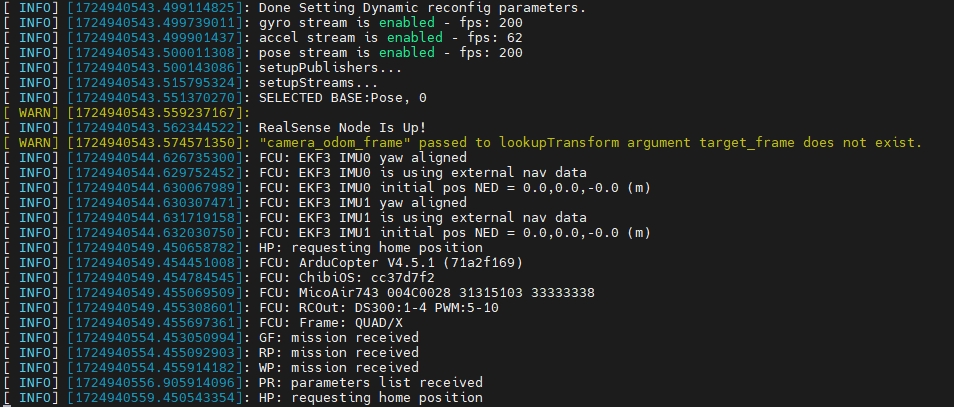Click the 'ChibiOS: cc37d7f2' text

tap(367, 278)
